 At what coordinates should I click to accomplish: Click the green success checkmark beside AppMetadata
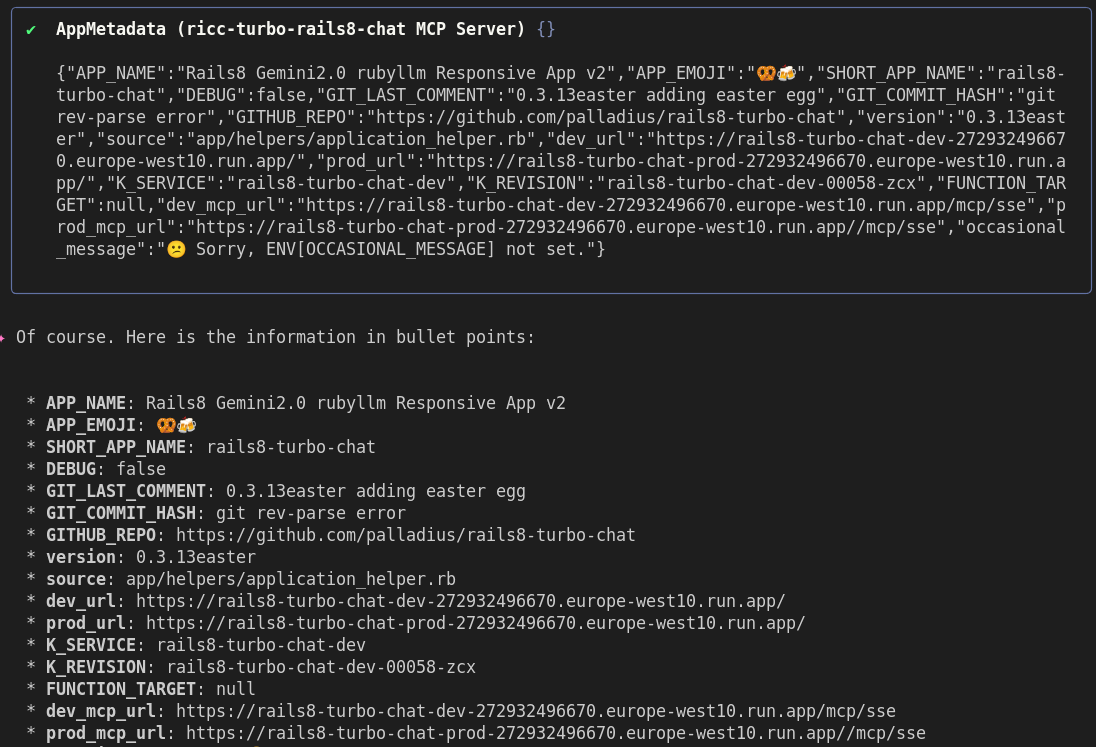point(31,30)
